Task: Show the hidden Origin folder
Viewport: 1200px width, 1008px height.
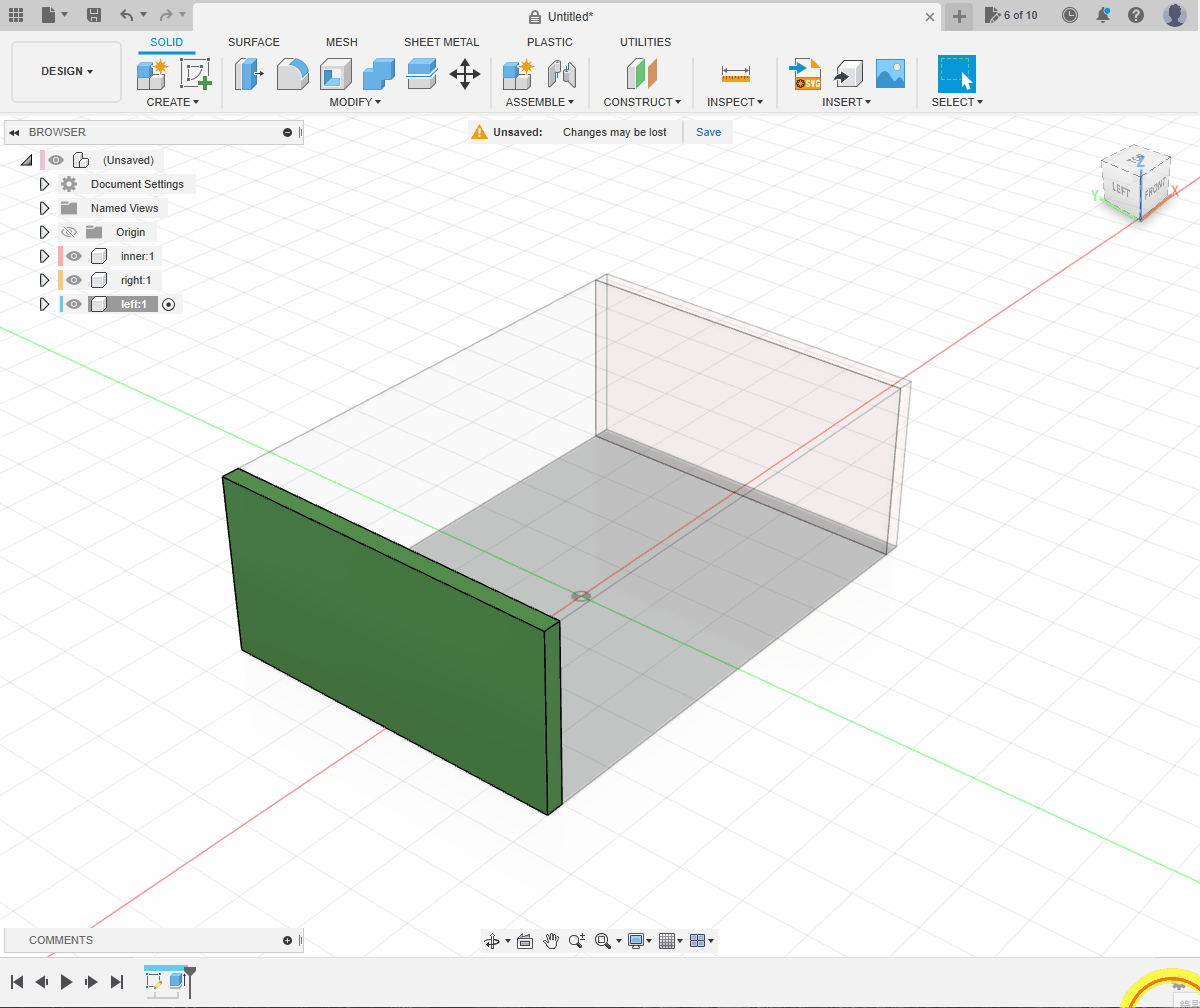Action: pyautogui.click(x=69, y=232)
